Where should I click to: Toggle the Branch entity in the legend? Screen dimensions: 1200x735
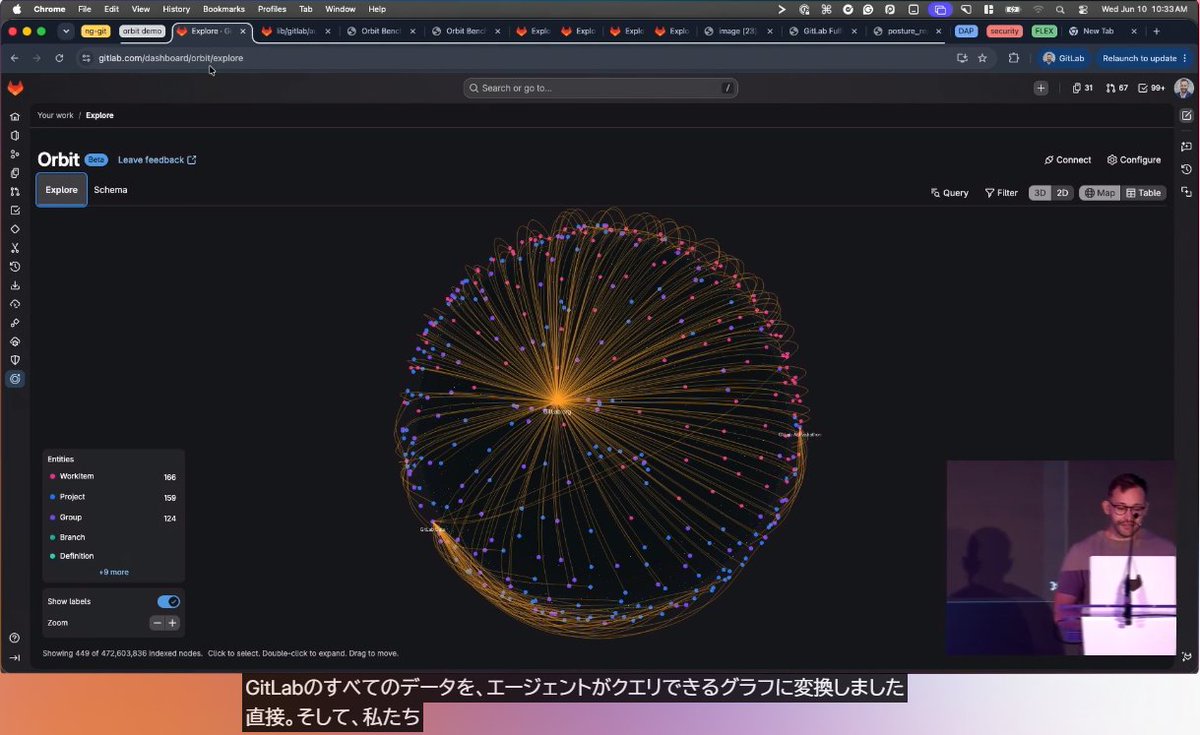click(x=112, y=537)
